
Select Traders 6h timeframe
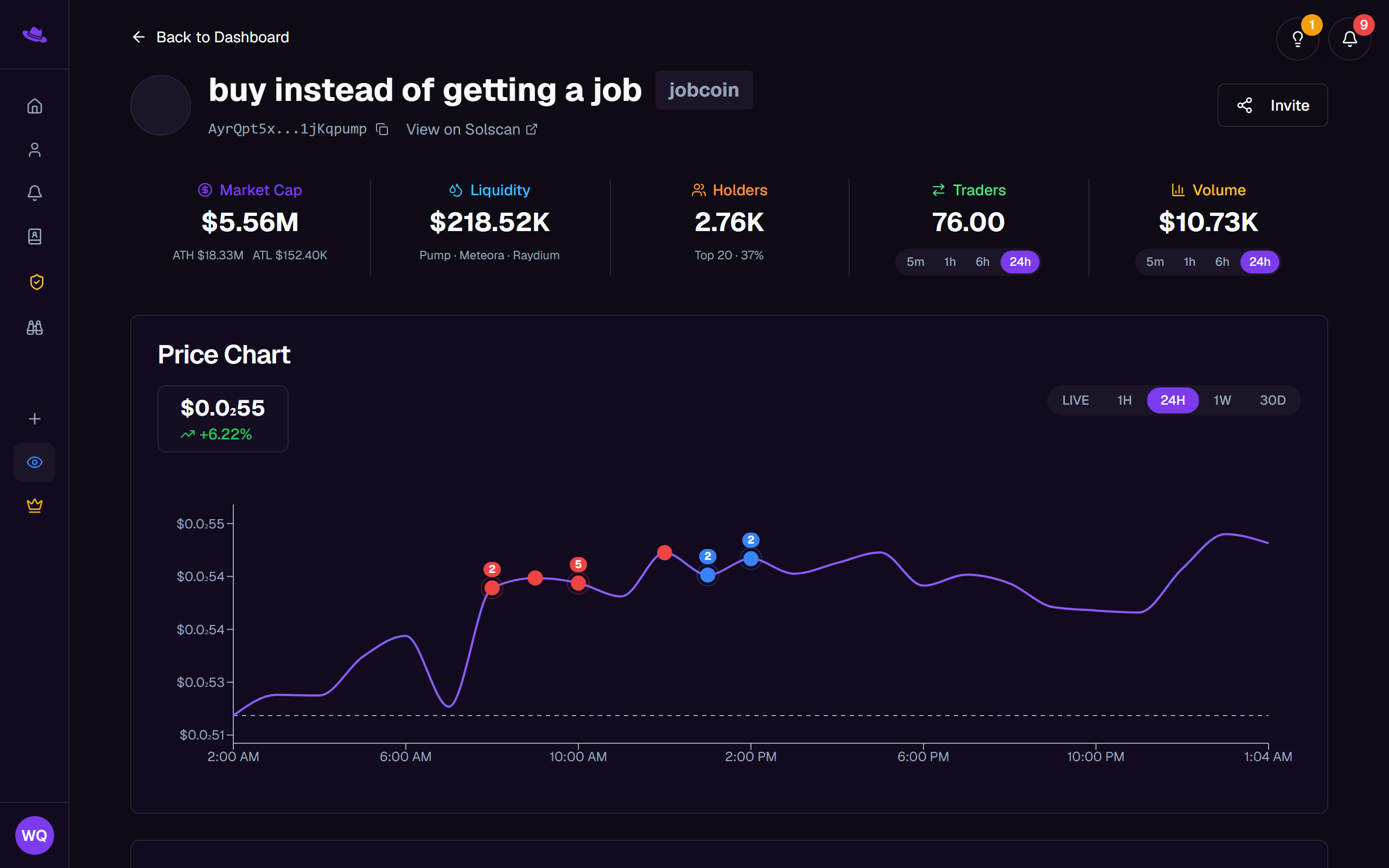[983, 262]
